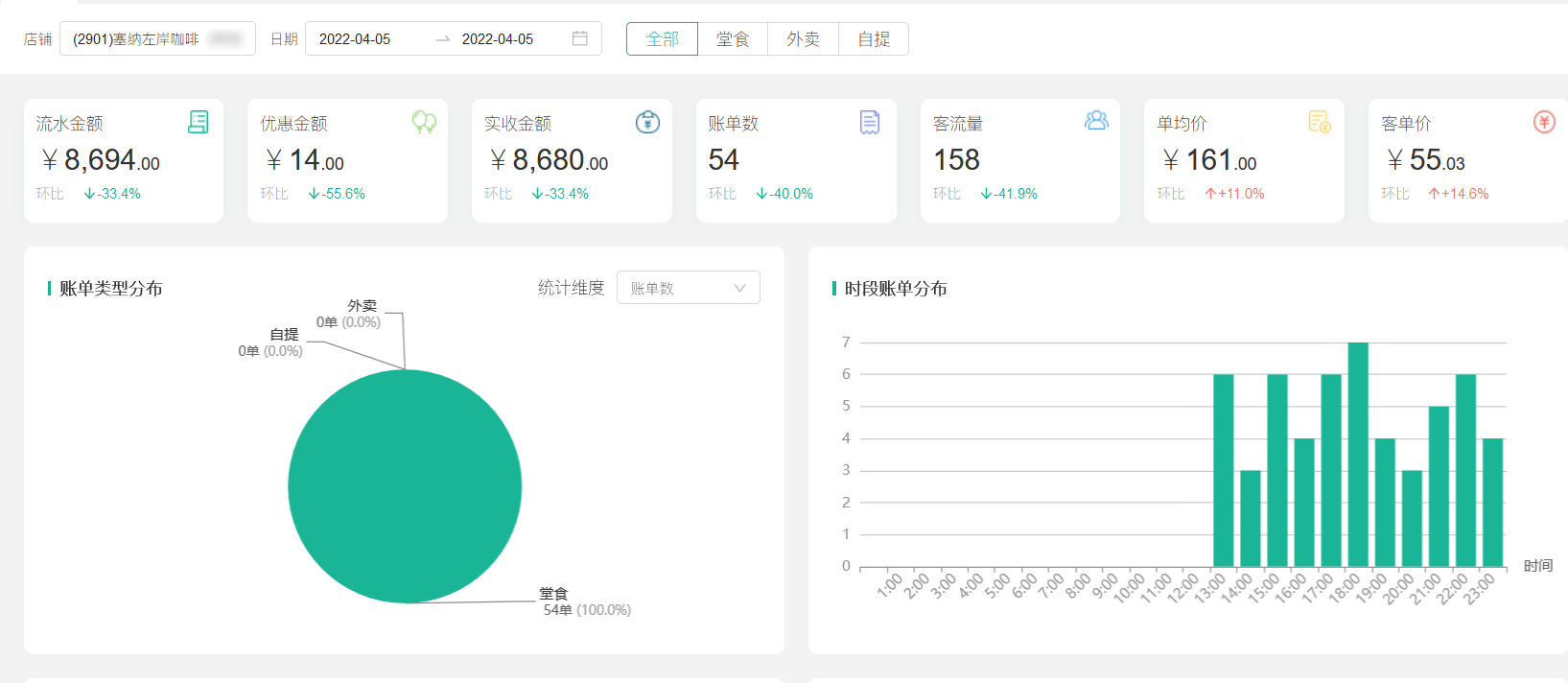
Task: Click the green 堂食 pie chart segment
Action: [x=405, y=486]
